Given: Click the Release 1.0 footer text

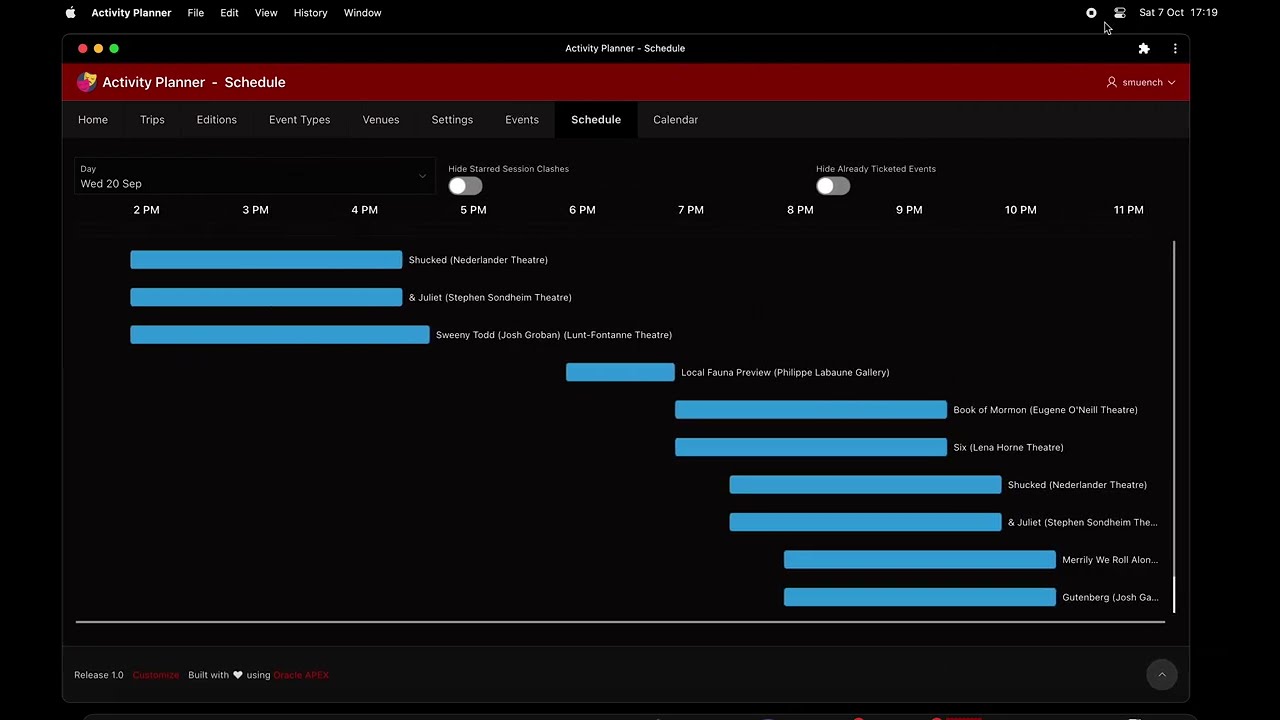Looking at the screenshot, I should click(99, 675).
